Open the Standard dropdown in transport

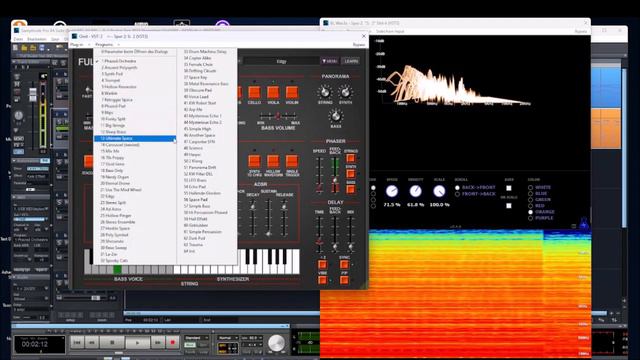point(196,338)
